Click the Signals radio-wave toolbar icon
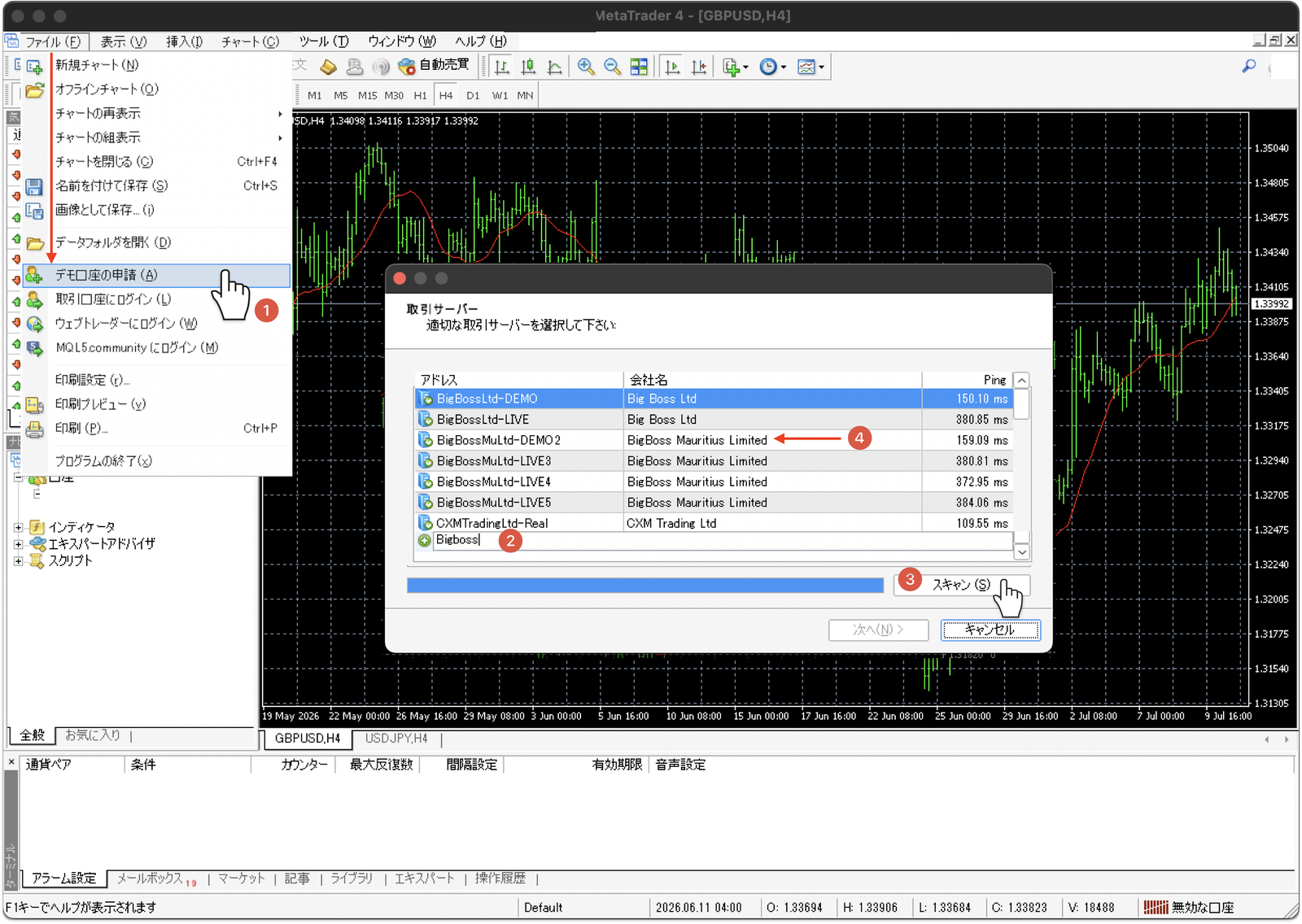The height and width of the screenshot is (924, 1302). pyautogui.click(x=381, y=67)
